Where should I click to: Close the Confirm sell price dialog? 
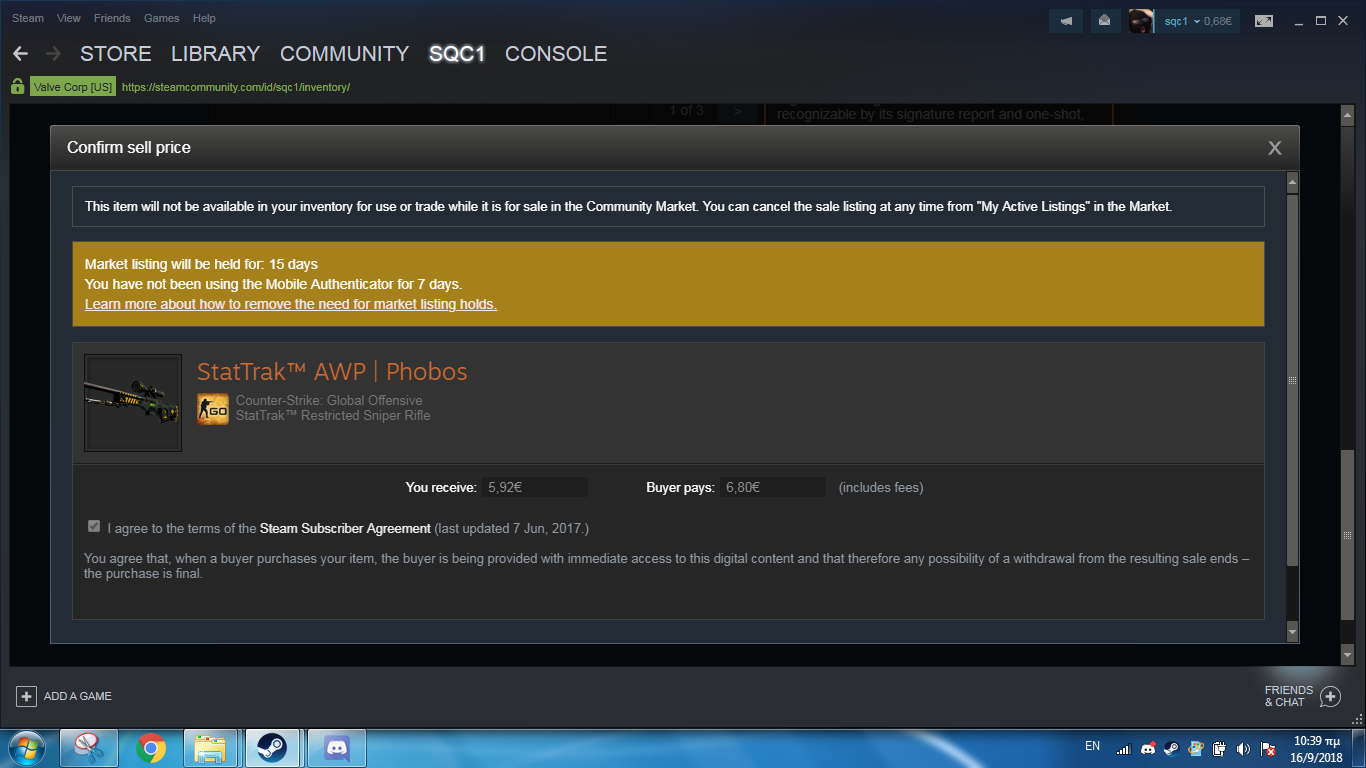[1274, 148]
